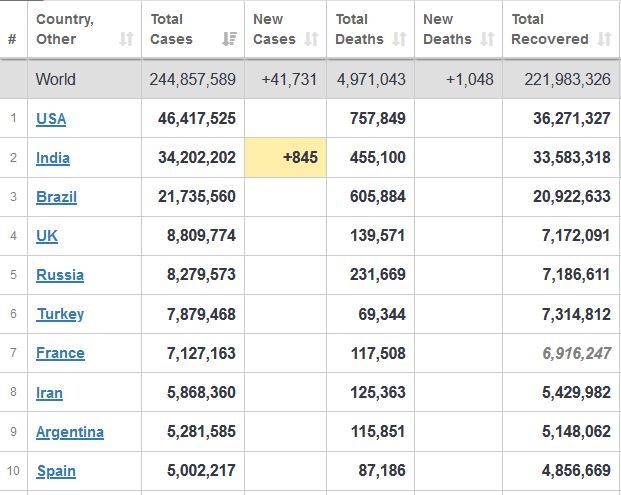Open the UK country link

coord(47,236)
